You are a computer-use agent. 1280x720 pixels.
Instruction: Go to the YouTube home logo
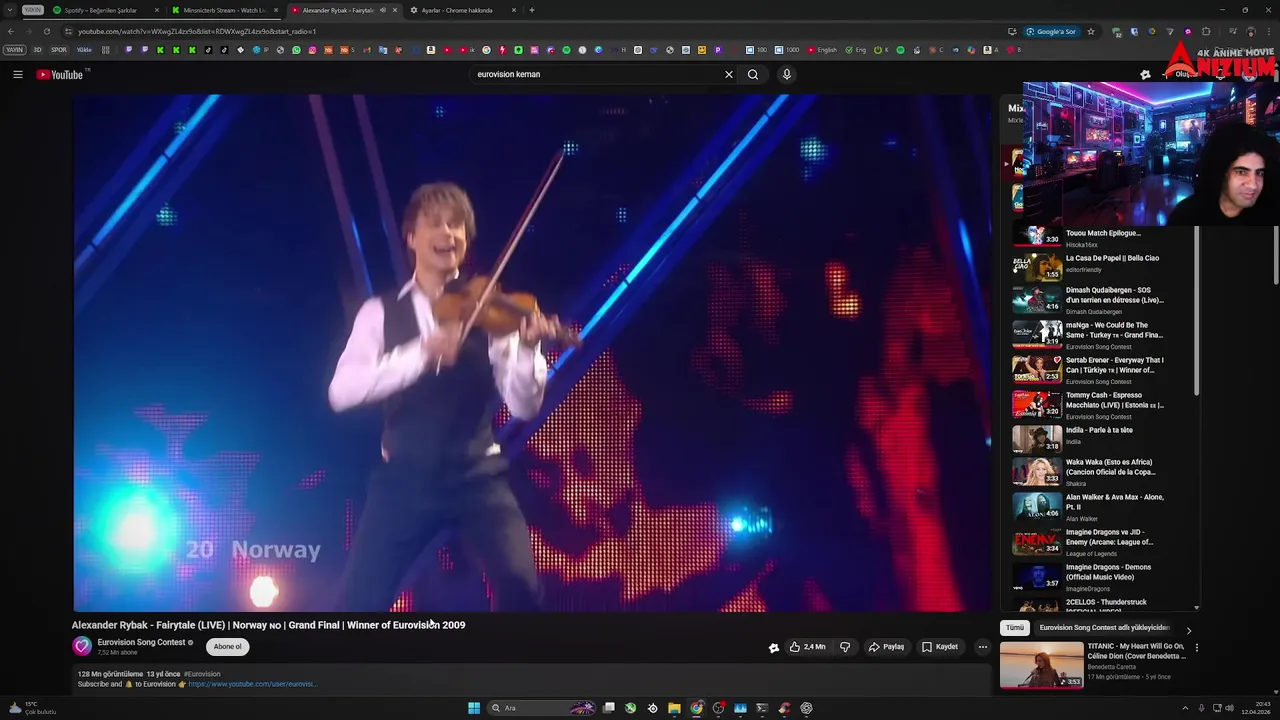coord(62,74)
